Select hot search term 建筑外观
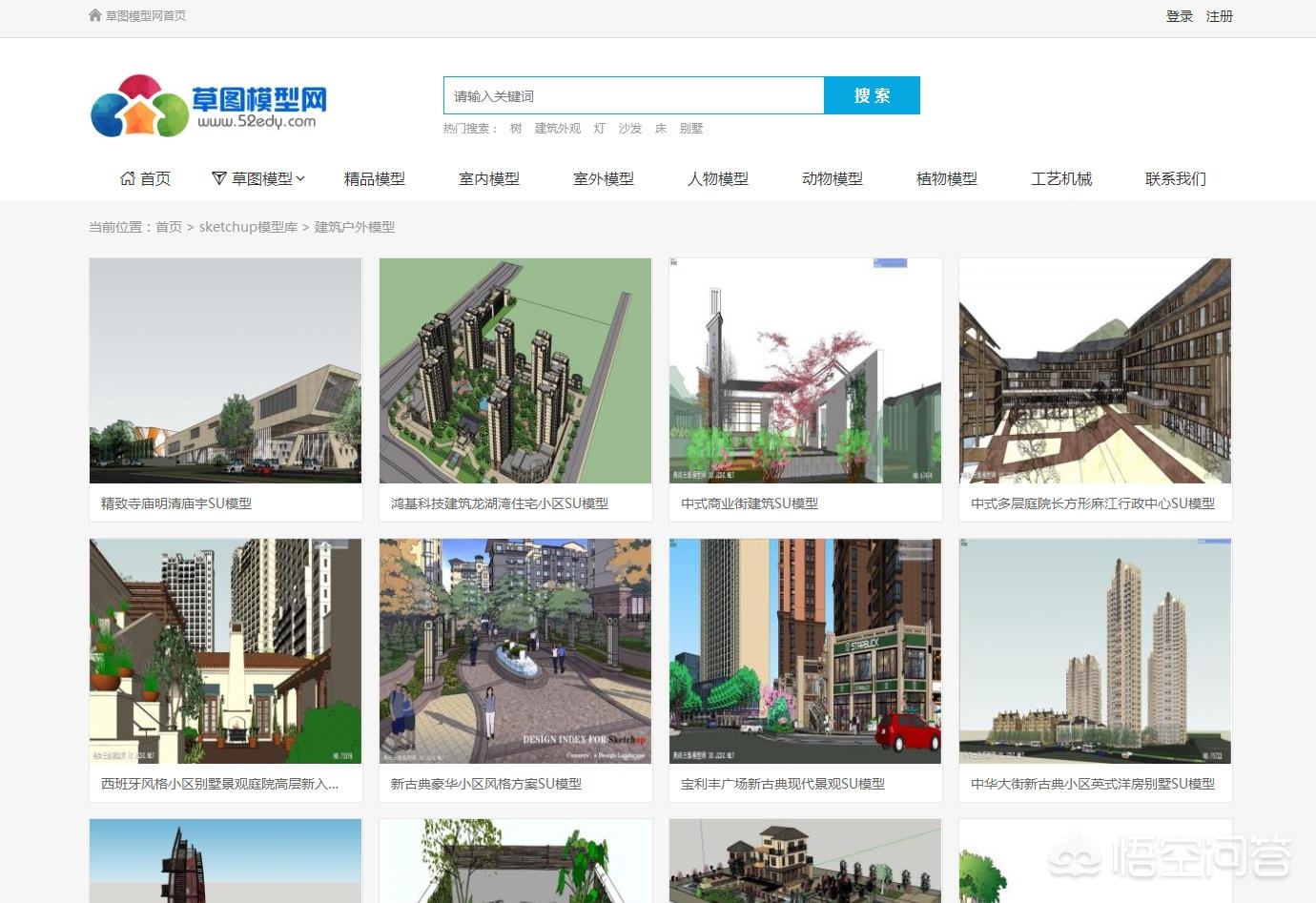 tap(558, 129)
